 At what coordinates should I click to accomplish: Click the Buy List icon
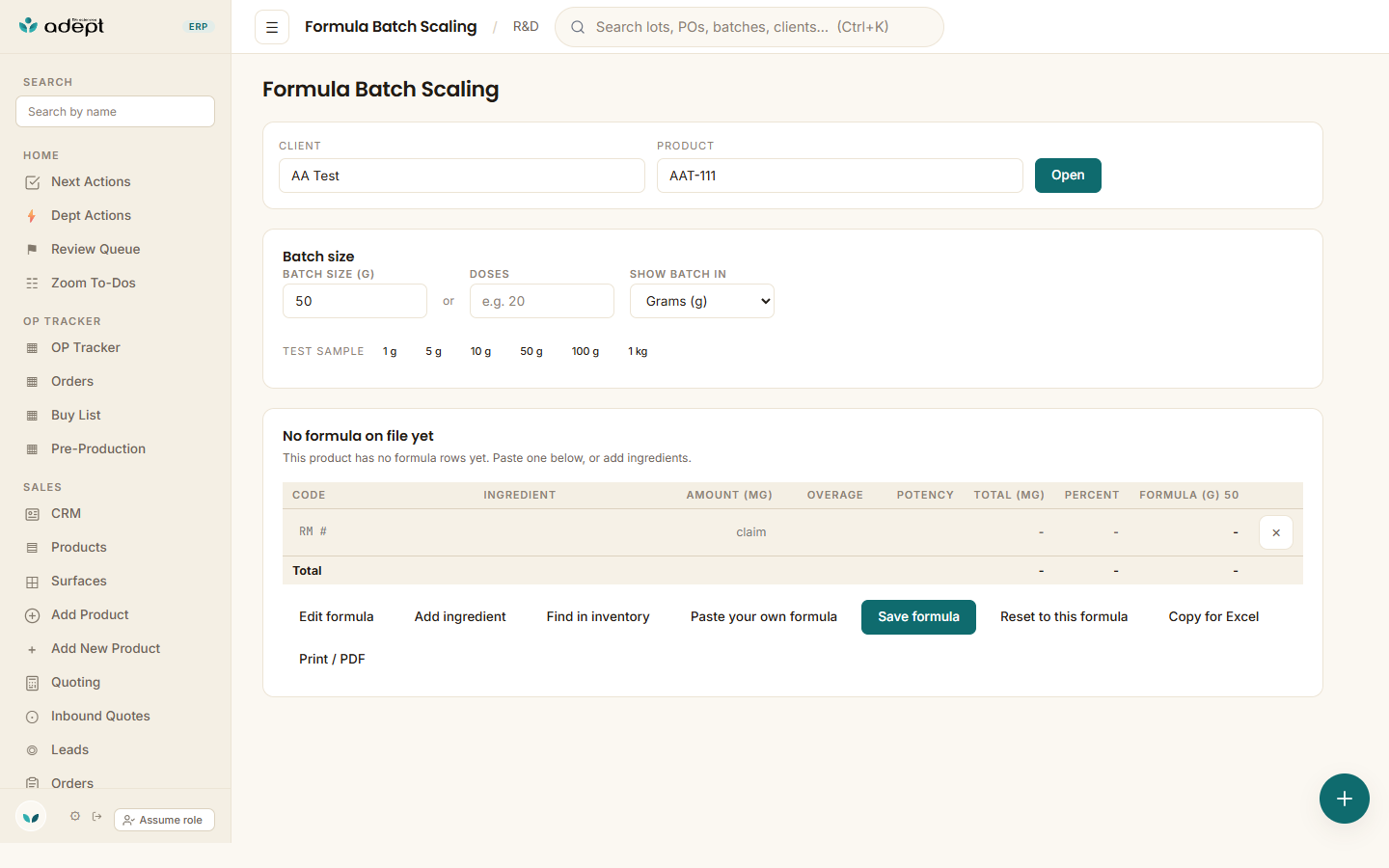tap(32, 416)
